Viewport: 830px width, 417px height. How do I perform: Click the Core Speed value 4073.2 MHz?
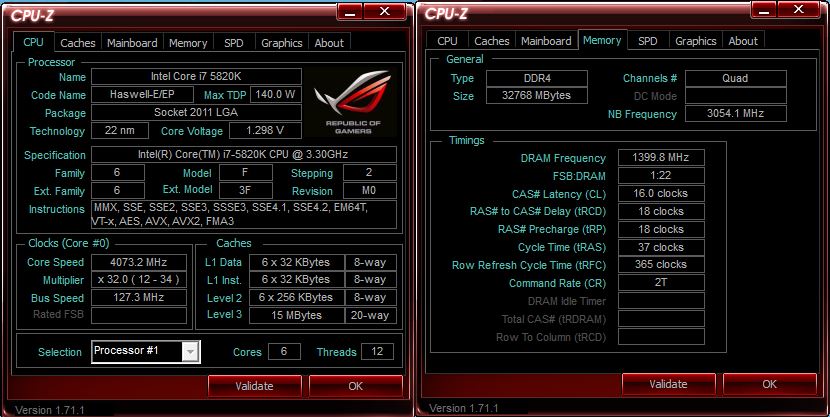(x=139, y=262)
